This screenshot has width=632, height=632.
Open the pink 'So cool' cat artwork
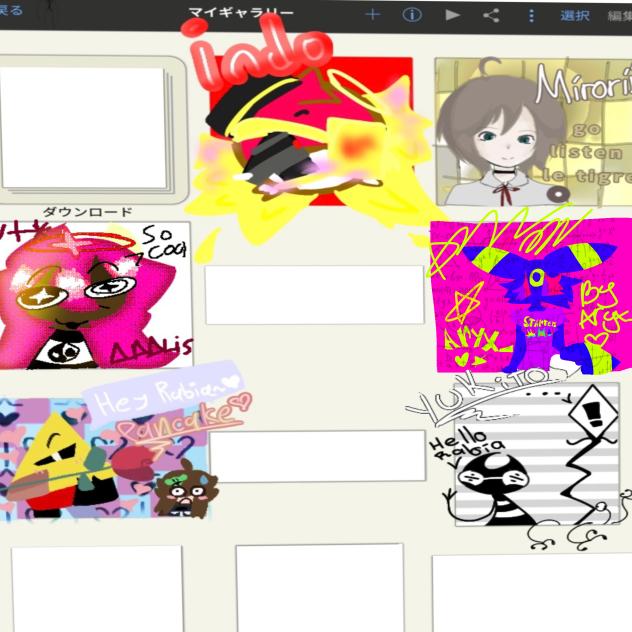coord(96,295)
